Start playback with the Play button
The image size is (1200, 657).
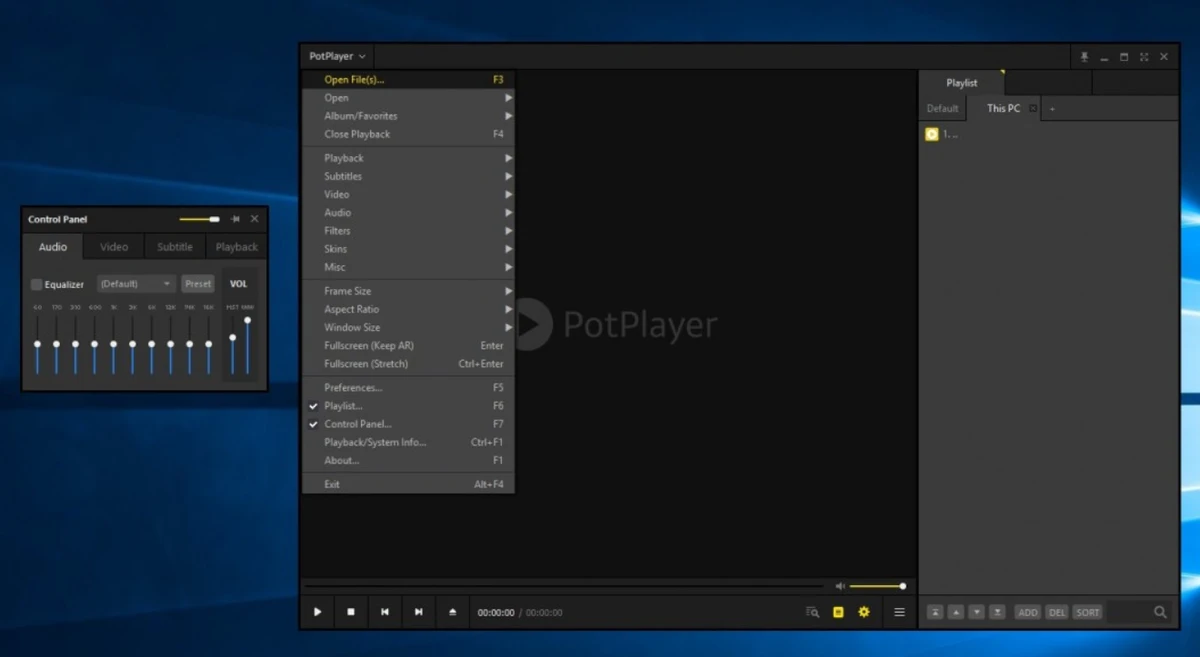317,612
